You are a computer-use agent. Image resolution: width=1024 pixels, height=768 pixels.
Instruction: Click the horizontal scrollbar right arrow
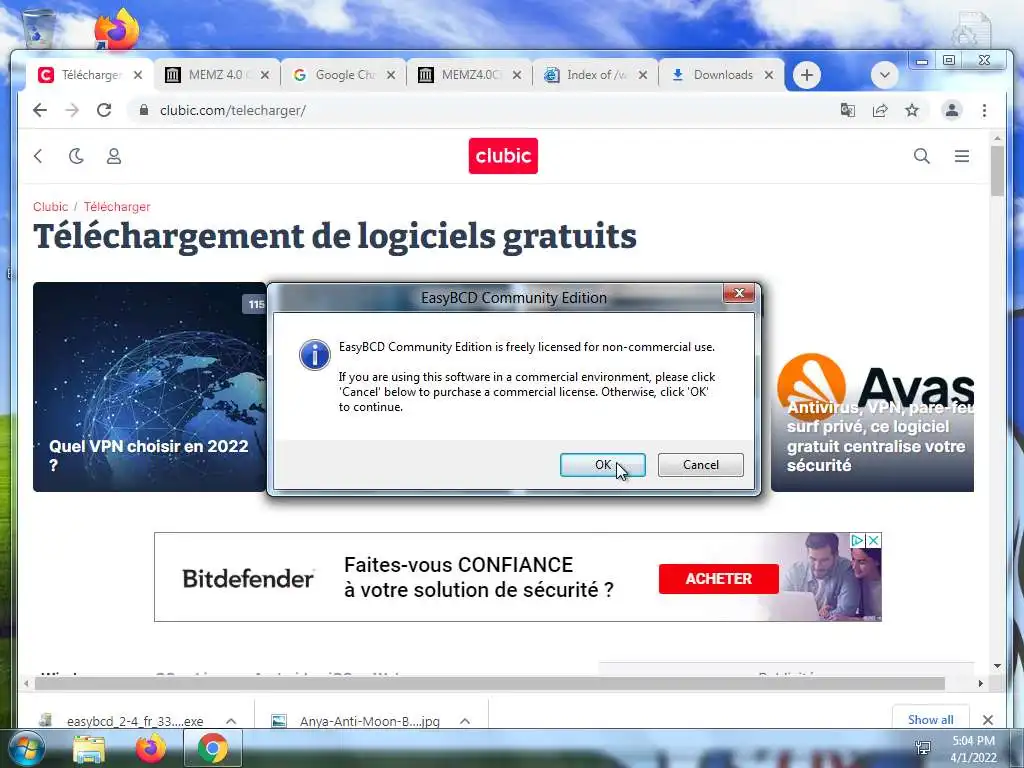pyautogui.click(x=980, y=683)
